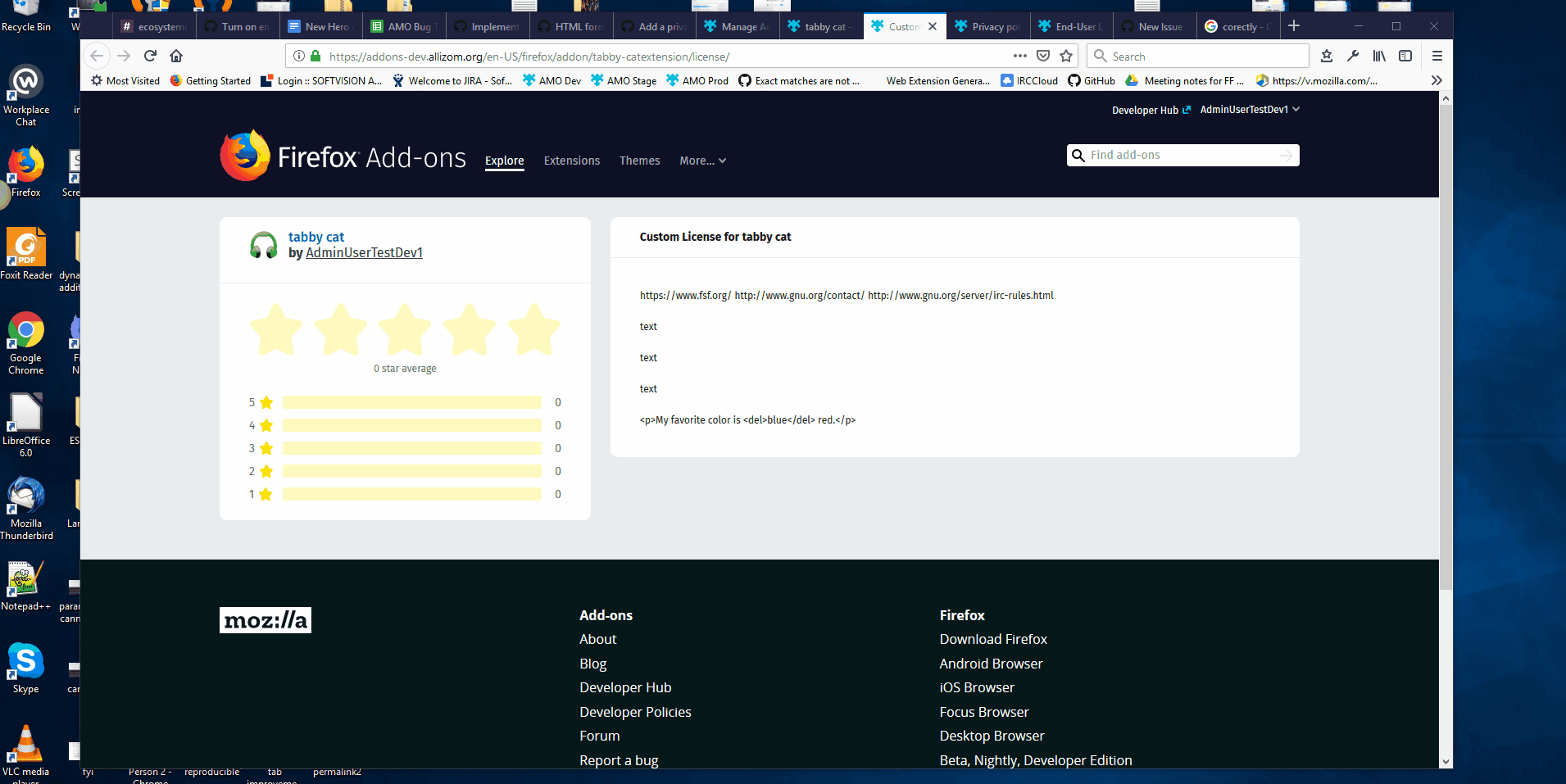The image size is (1566, 784).
Task: Open the Themes navigation item
Action: pos(640,161)
